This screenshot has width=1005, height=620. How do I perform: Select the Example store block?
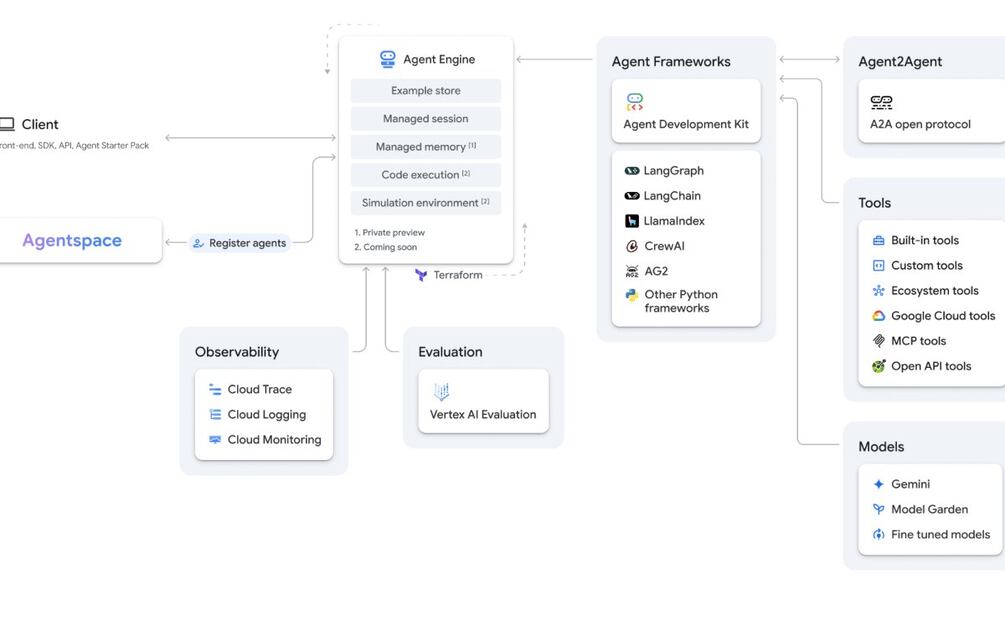(426, 91)
